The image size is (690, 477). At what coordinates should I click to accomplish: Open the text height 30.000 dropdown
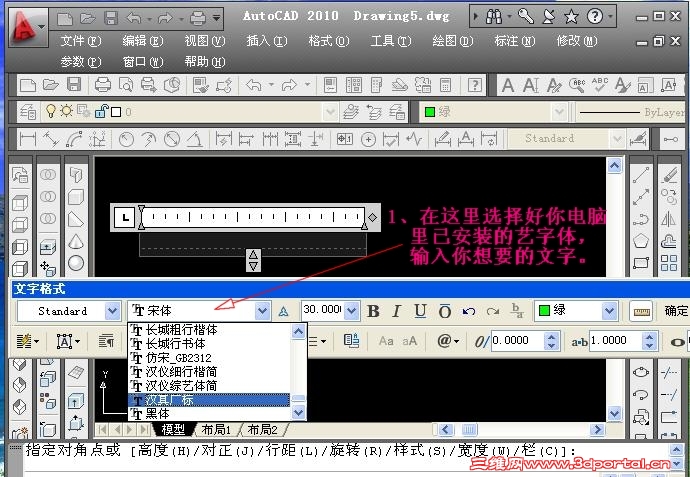tap(351, 311)
